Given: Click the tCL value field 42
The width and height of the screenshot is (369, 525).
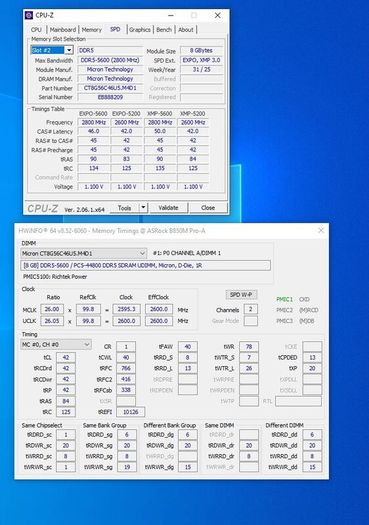Looking at the screenshot, I should [66, 358].
